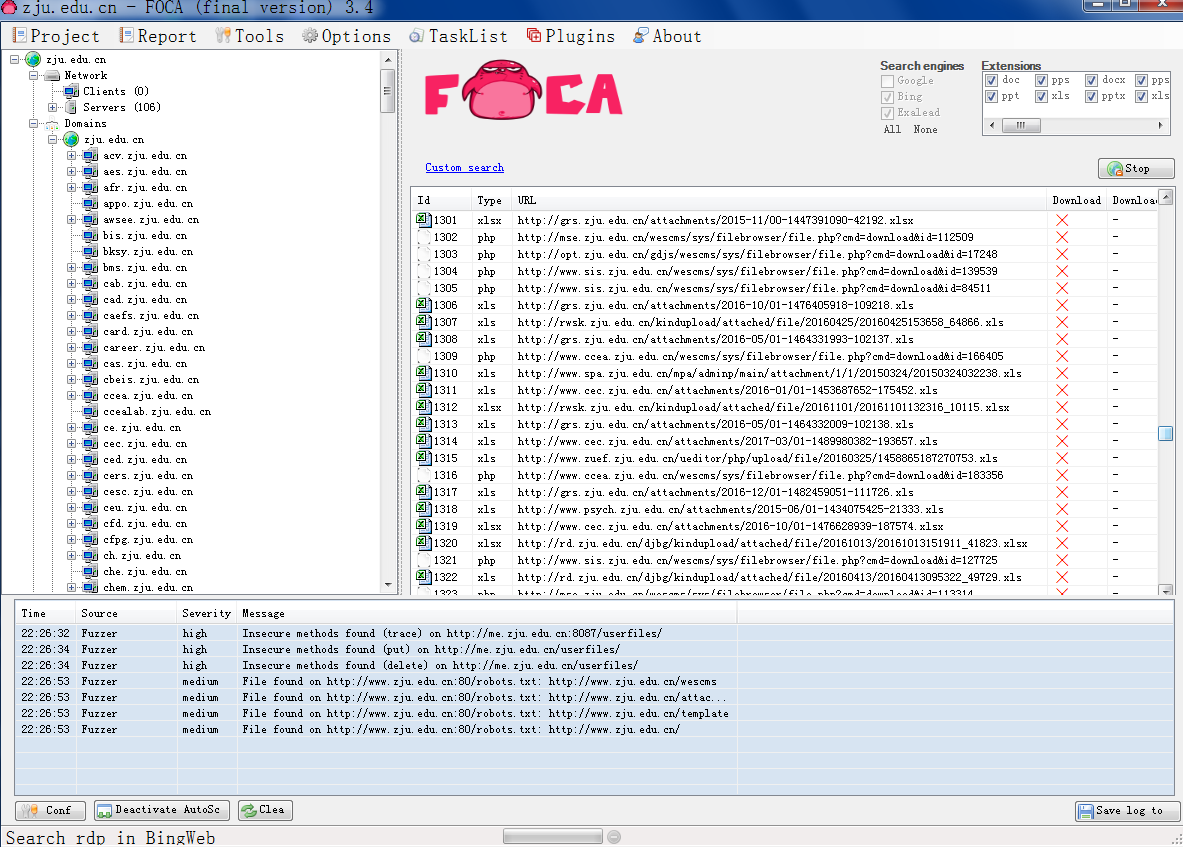Open the About menu
Viewport: 1183px width, 847px height.
tap(668, 36)
